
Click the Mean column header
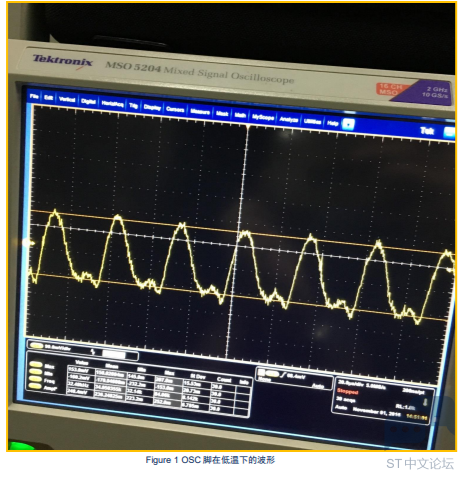[112, 366]
